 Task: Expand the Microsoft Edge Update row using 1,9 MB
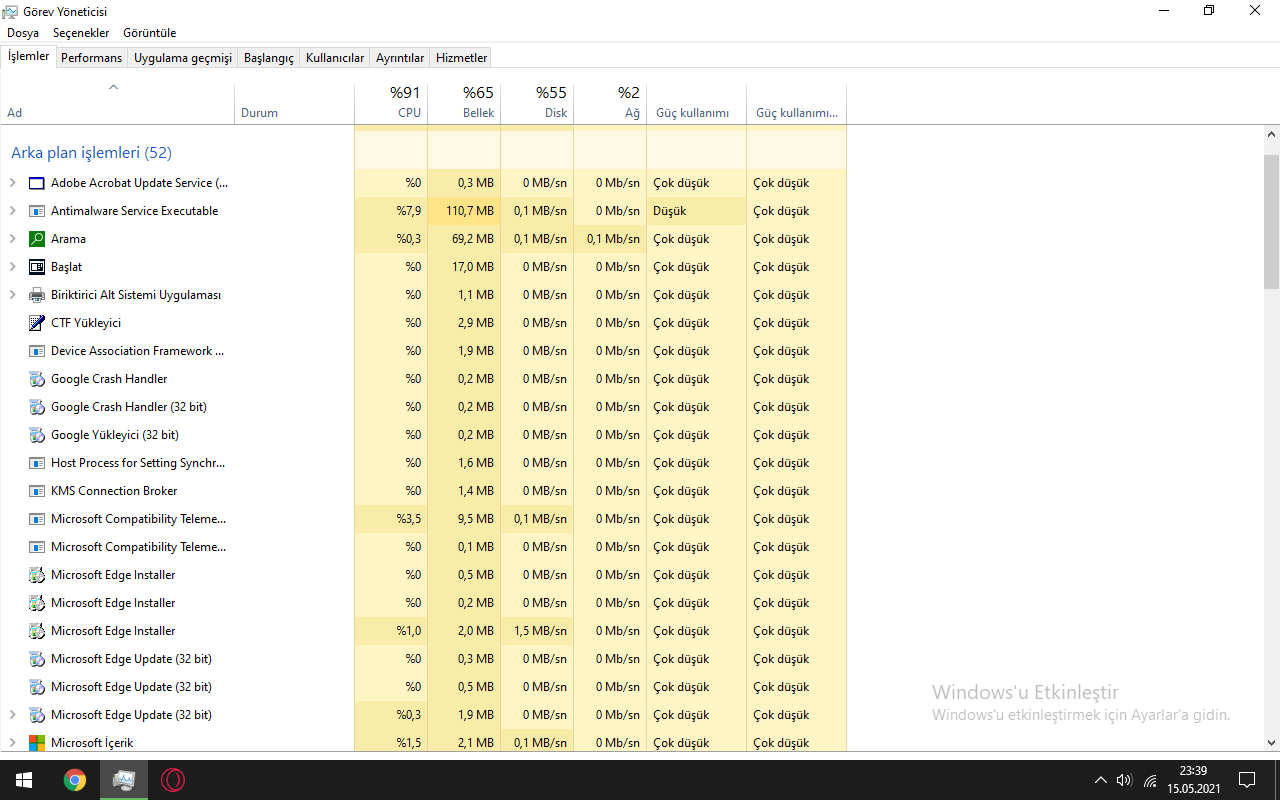(x=13, y=715)
